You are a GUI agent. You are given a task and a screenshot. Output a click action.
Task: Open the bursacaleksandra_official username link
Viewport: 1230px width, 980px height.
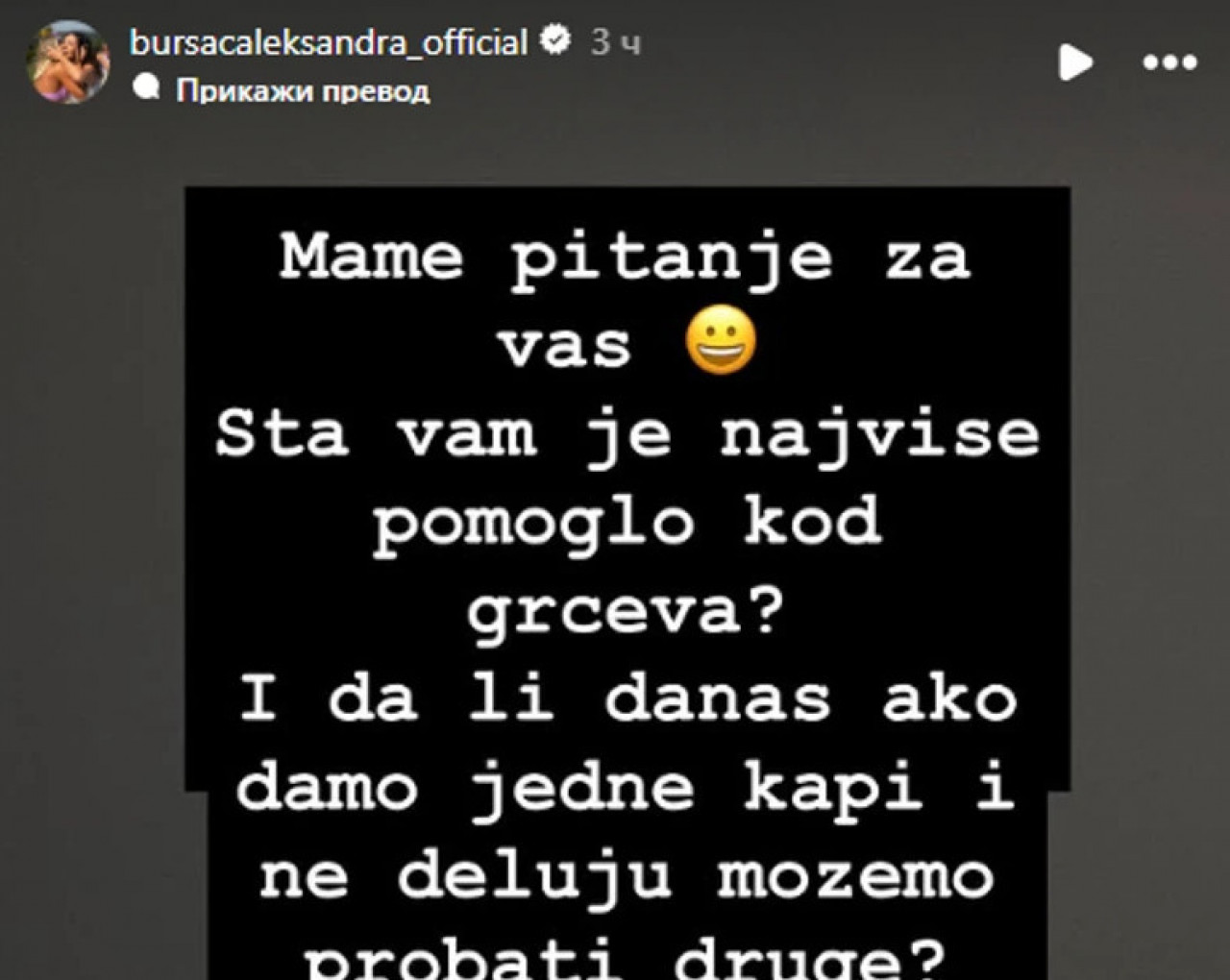[x=329, y=41]
